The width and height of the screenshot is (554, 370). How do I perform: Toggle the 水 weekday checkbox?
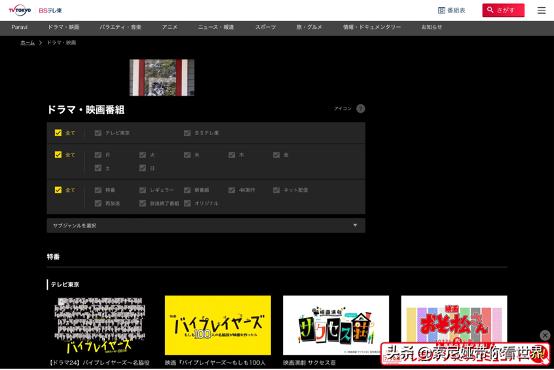coord(187,155)
